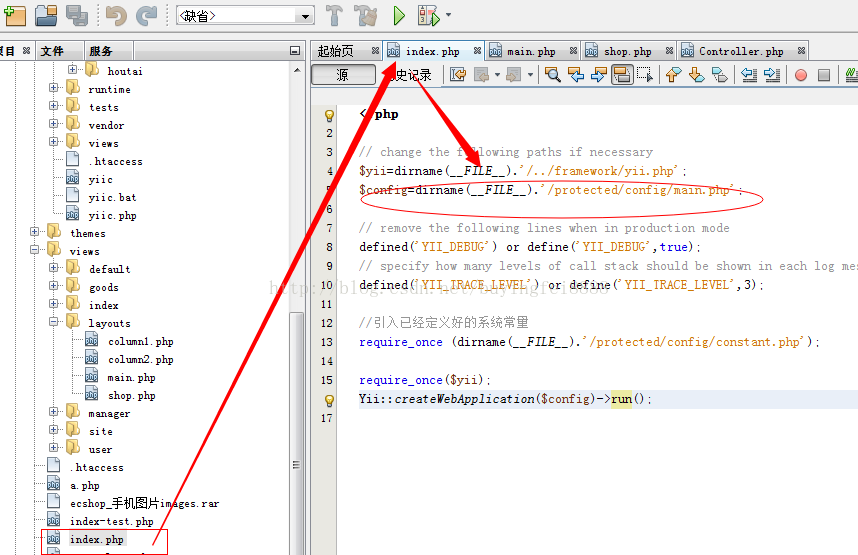
Task: Undo the last edit
Action: point(116,15)
